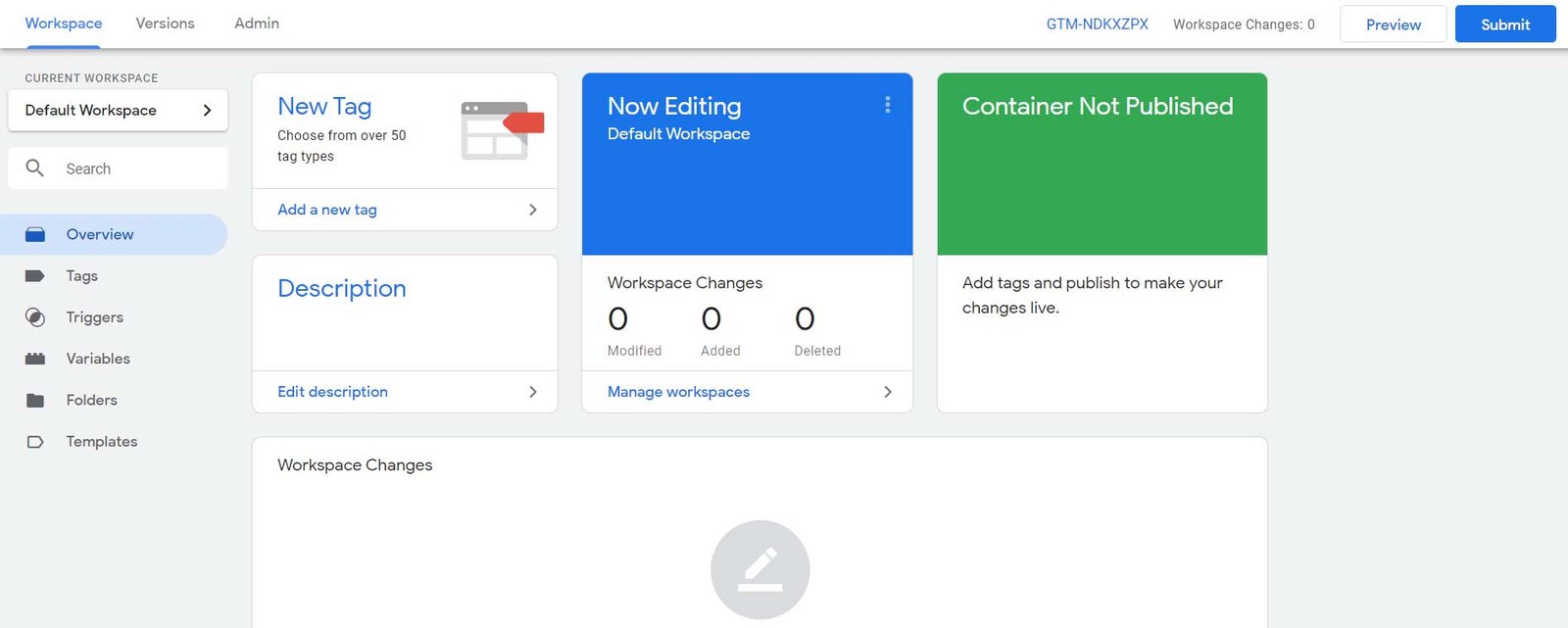
Task: Click the Variables brick icon
Action: 35,359
